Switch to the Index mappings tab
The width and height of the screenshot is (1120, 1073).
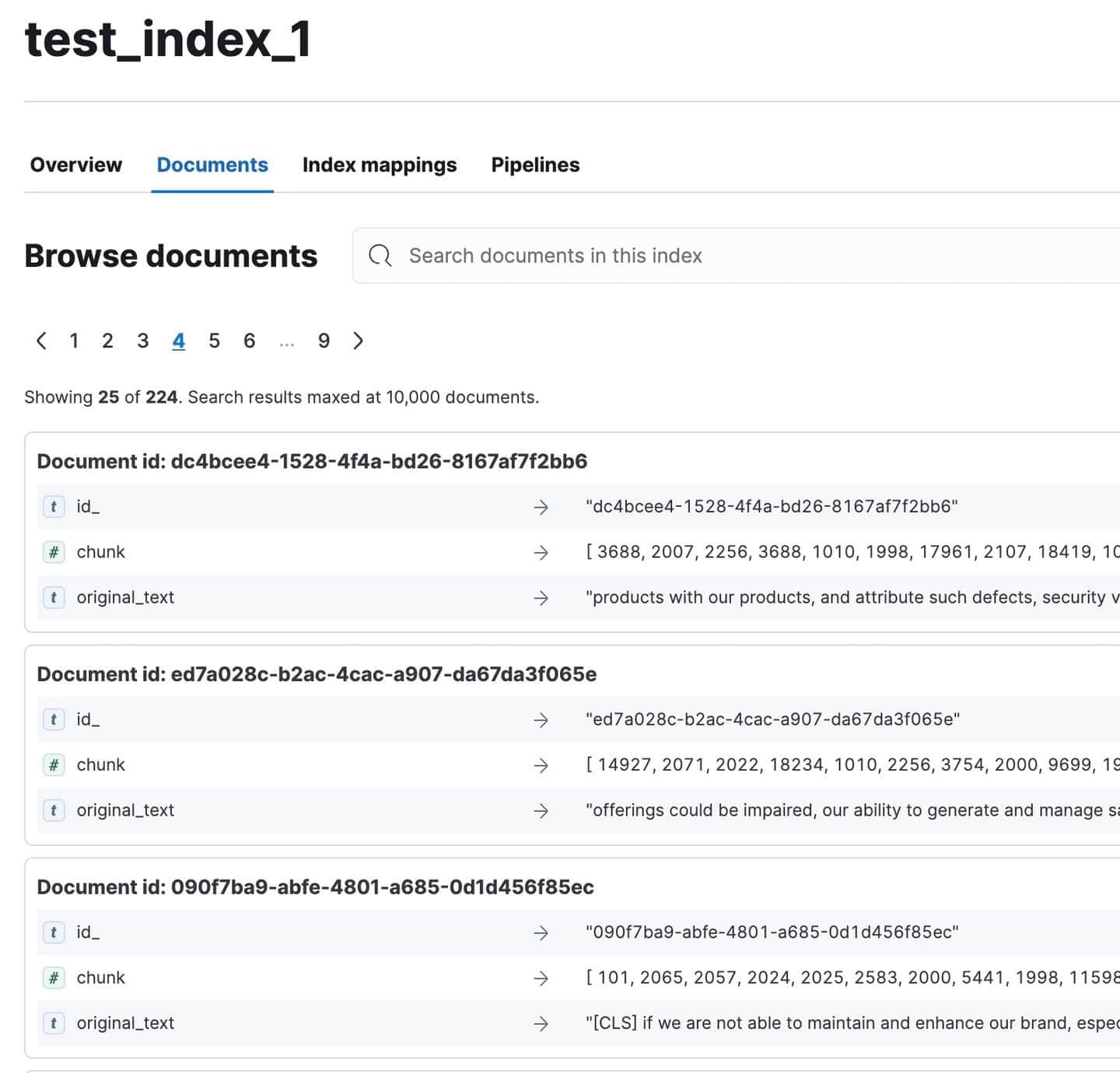(380, 164)
